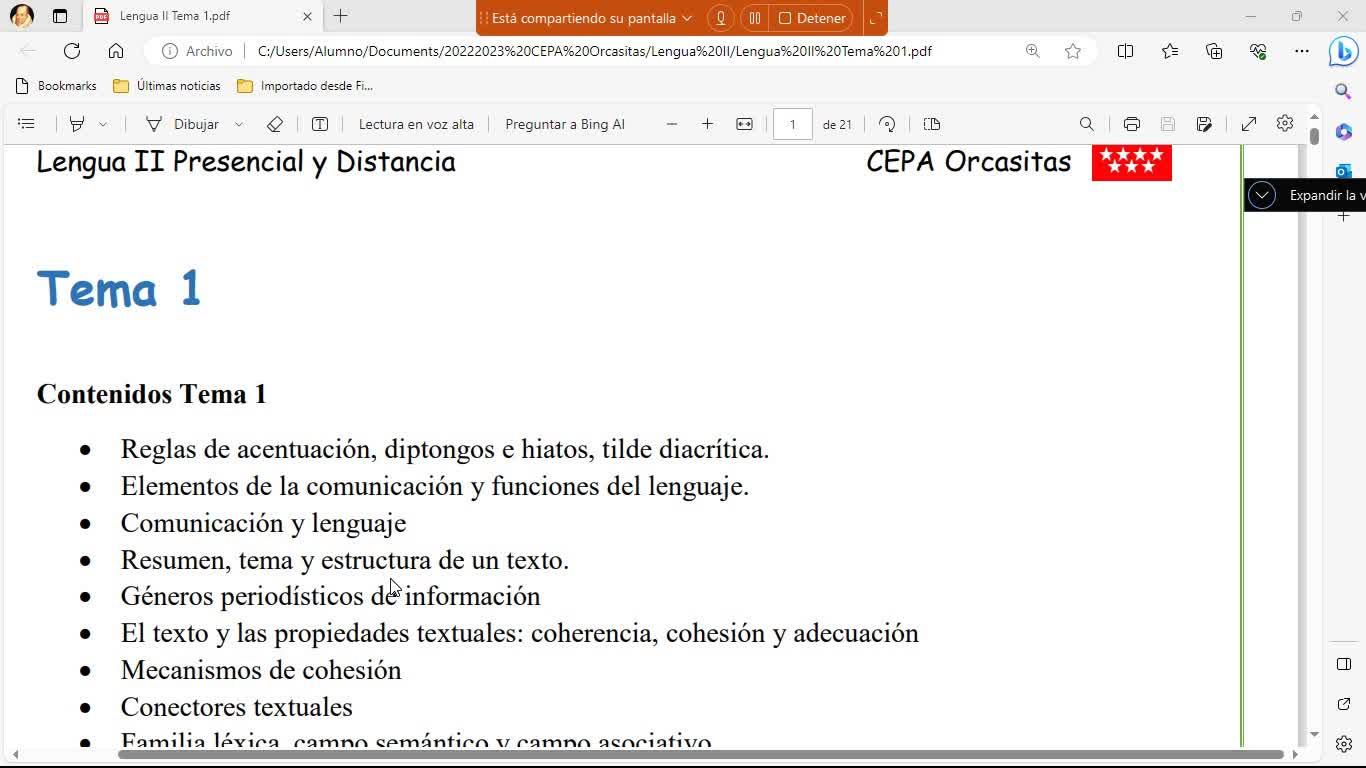
Task: Click Detener to stop sharing
Action: click(812, 18)
